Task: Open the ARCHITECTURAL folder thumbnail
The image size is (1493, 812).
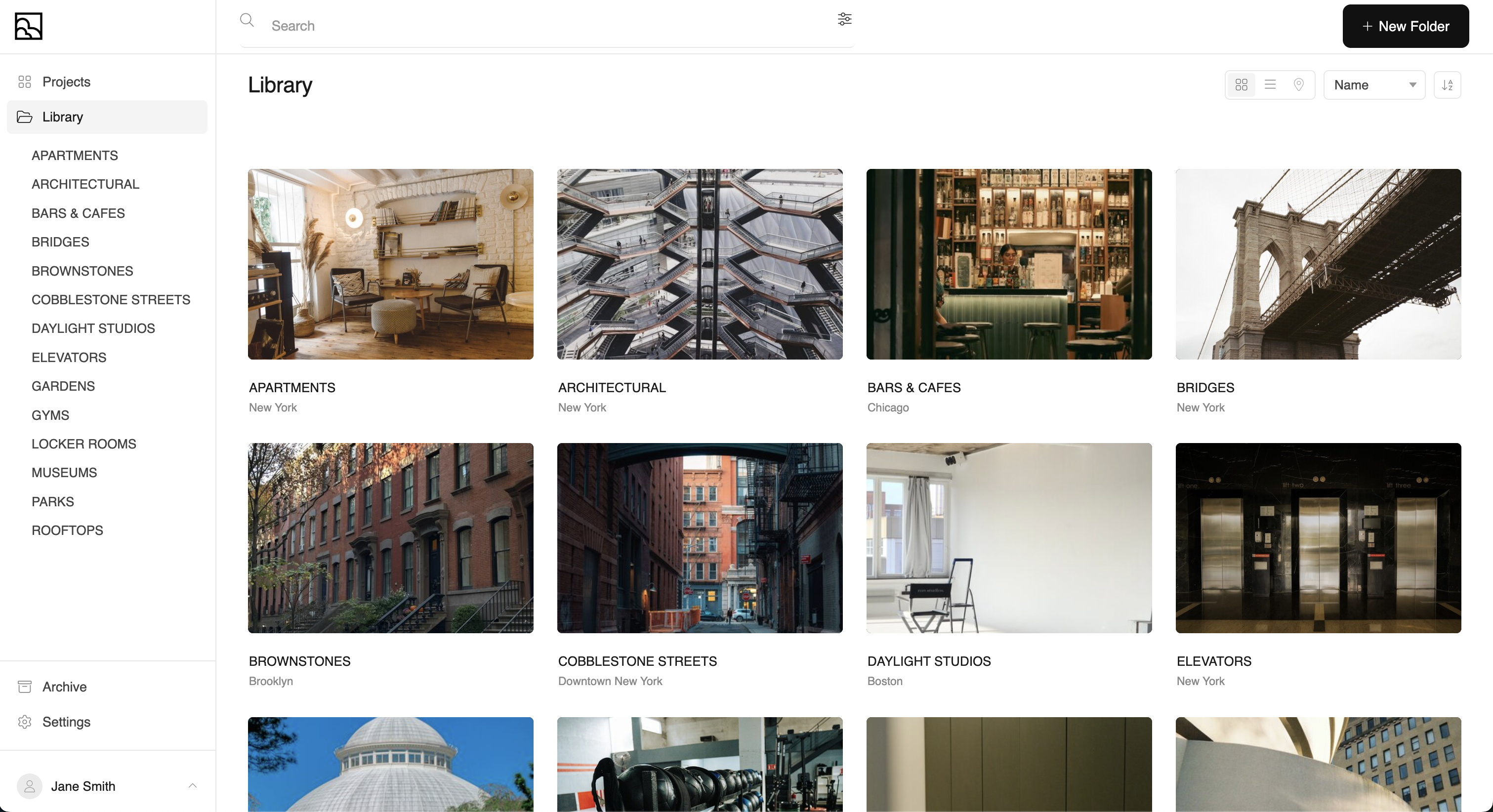Action: pyautogui.click(x=700, y=264)
